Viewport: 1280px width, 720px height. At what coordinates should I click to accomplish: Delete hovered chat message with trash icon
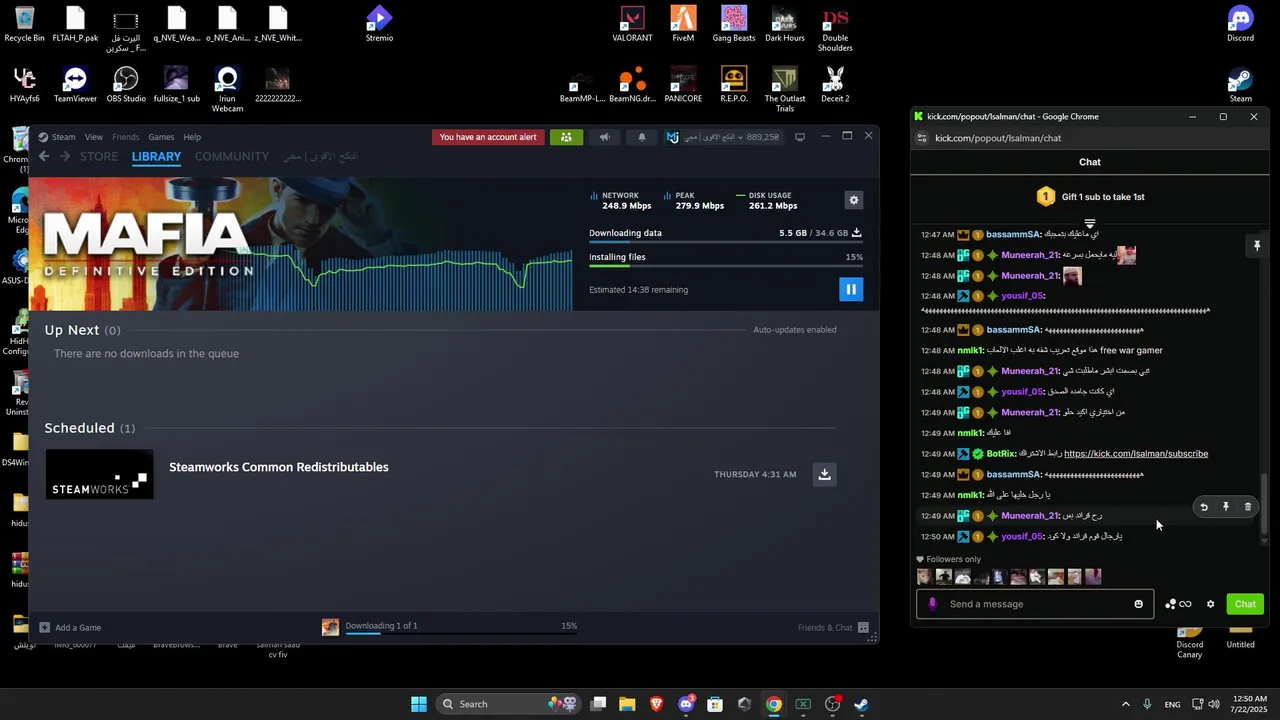[x=1248, y=507]
